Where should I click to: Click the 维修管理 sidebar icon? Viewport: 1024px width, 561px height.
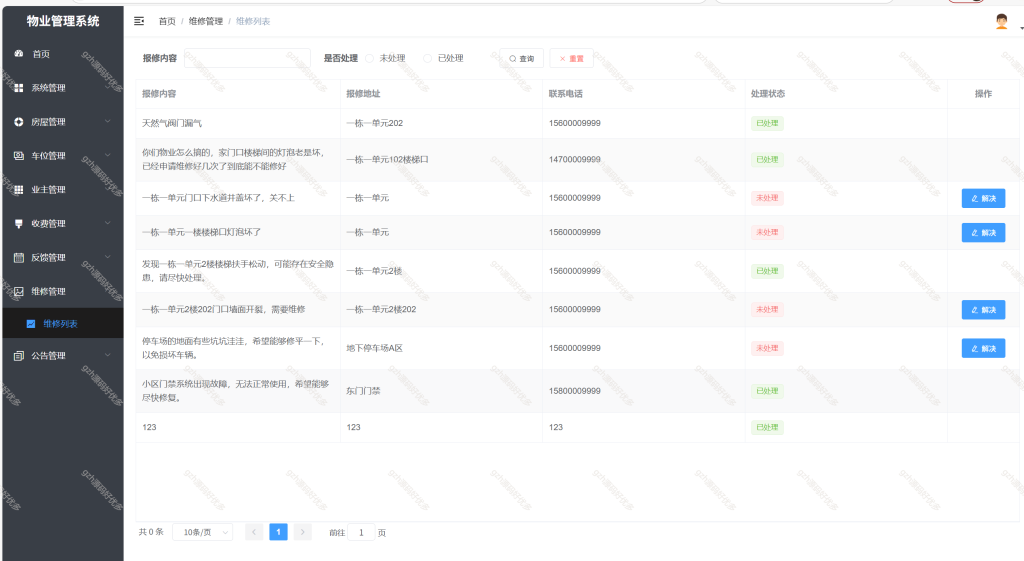pyautogui.click(x=19, y=291)
